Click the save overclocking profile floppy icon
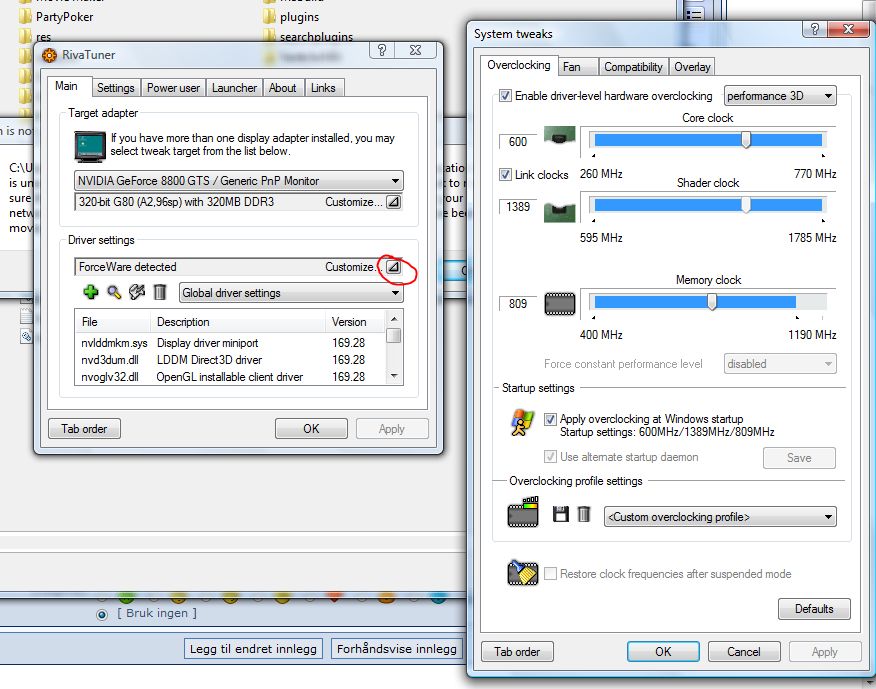This screenshot has width=876, height=689. [560, 514]
